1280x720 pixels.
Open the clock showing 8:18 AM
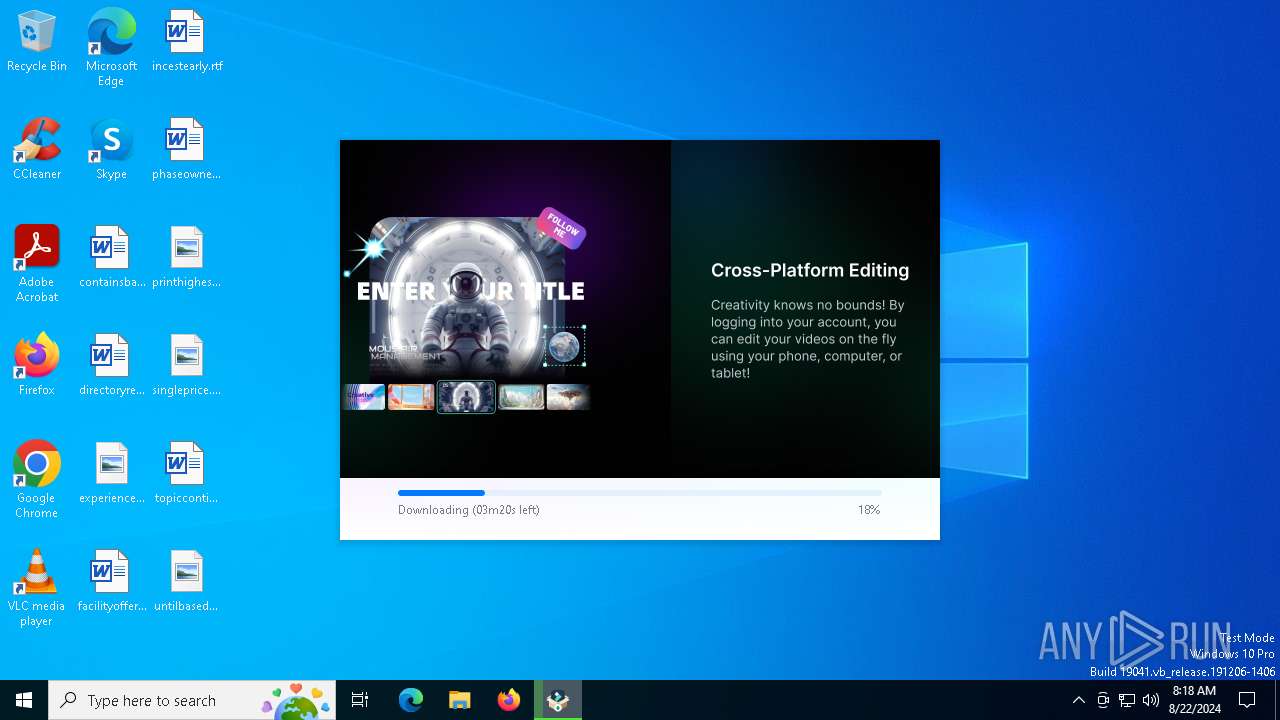tap(1195, 700)
